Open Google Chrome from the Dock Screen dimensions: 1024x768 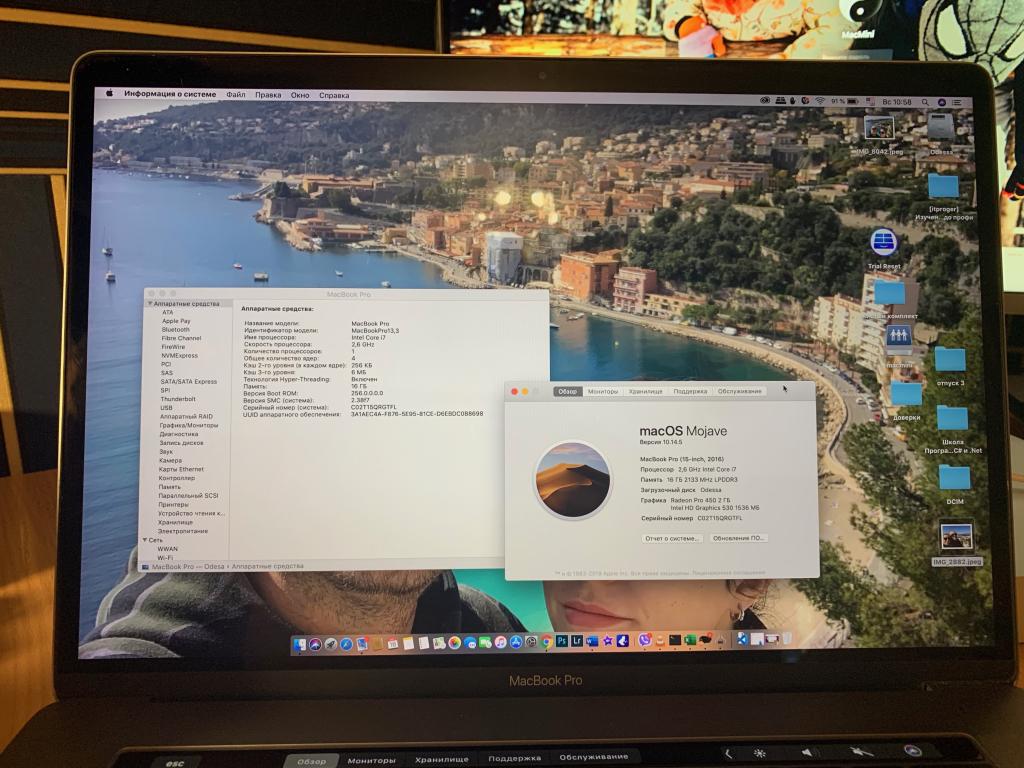[x=547, y=643]
